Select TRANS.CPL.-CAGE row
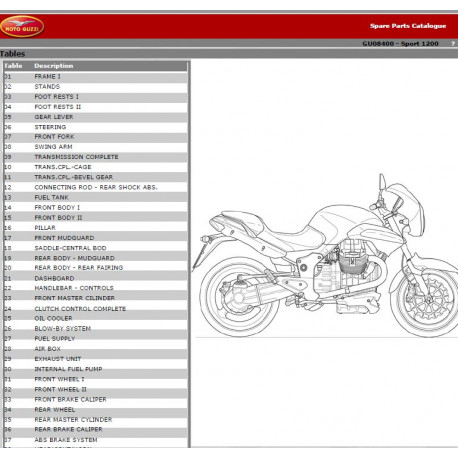The image size is (458, 458). click(x=96, y=167)
